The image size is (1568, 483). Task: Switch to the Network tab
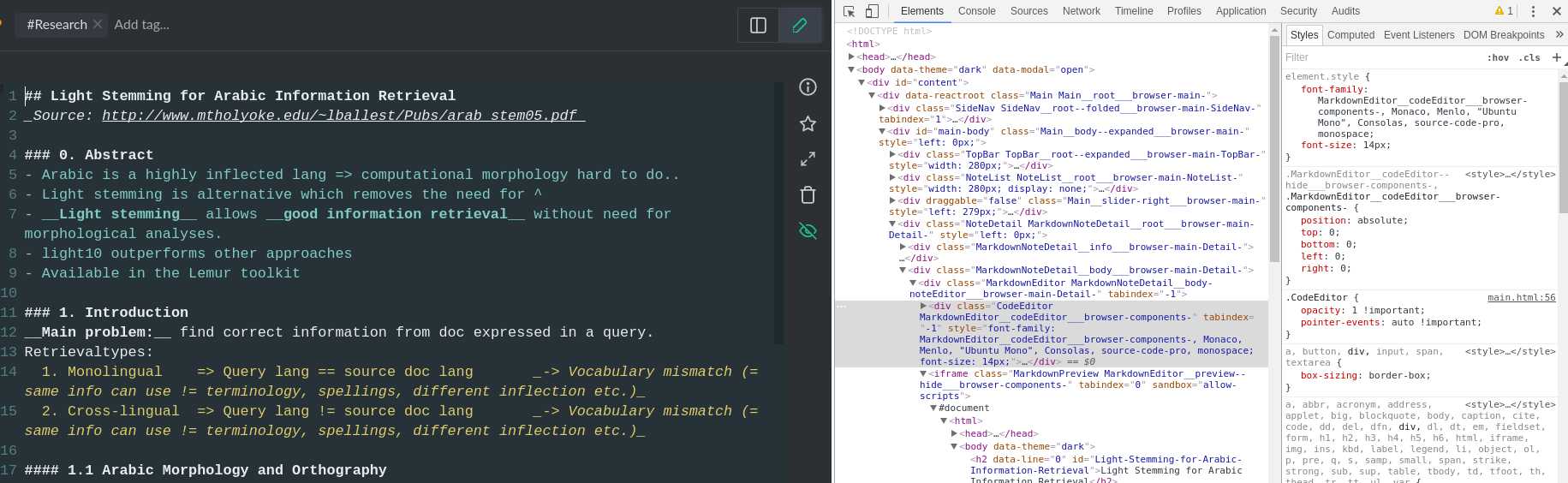coord(1081,11)
